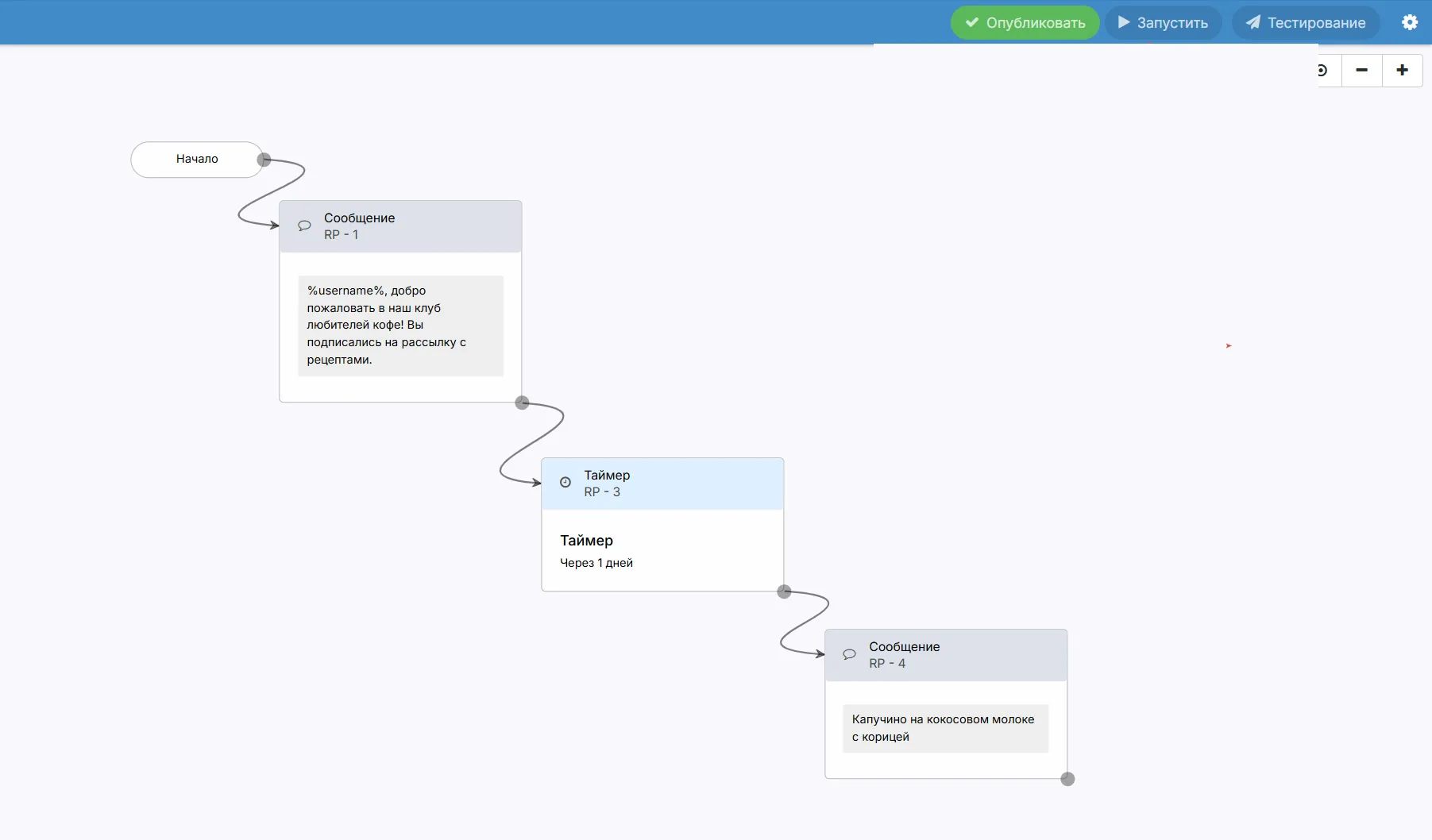Click the output connector of message RP - 1

pos(522,403)
